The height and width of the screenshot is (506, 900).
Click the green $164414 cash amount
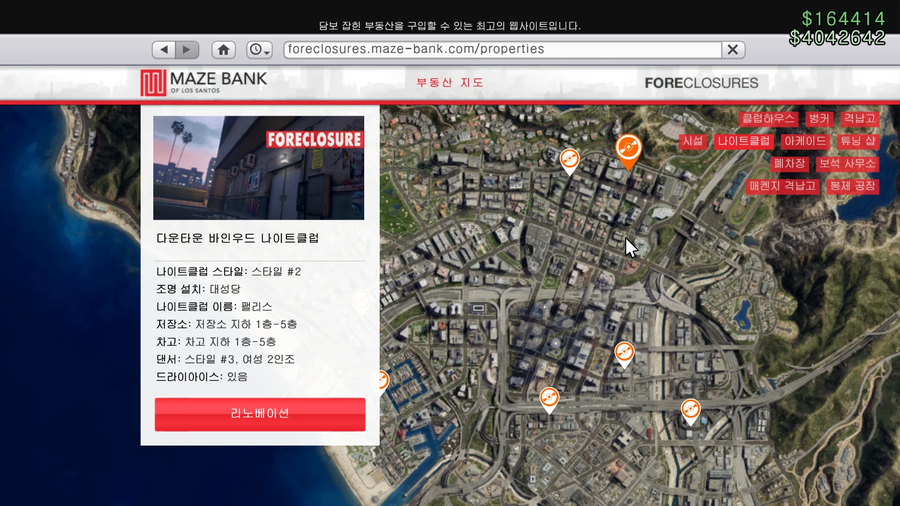(x=843, y=19)
